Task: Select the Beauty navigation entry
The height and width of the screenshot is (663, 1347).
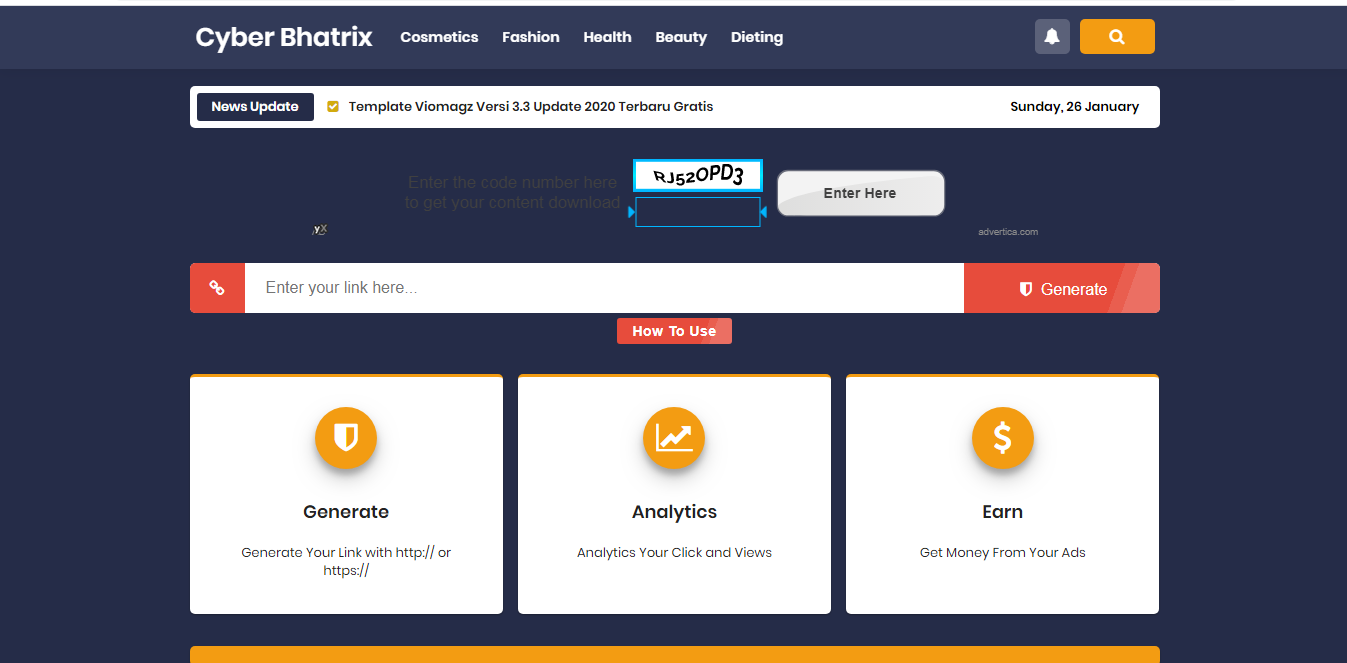Action: 681,37
